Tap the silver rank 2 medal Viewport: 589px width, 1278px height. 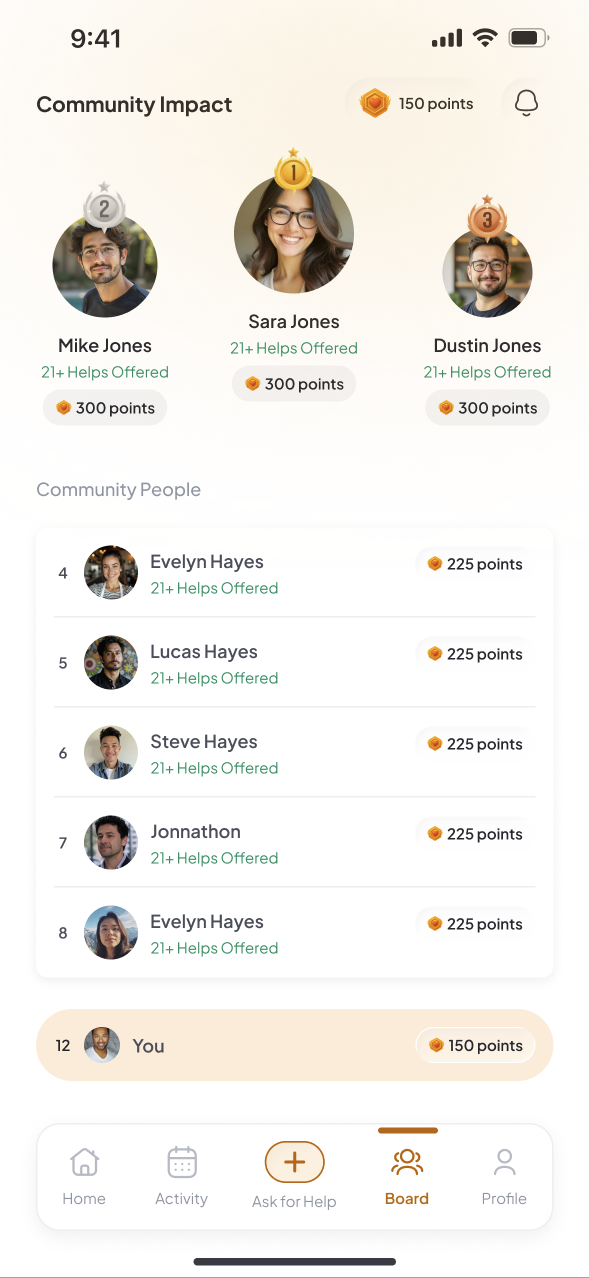(x=104, y=206)
